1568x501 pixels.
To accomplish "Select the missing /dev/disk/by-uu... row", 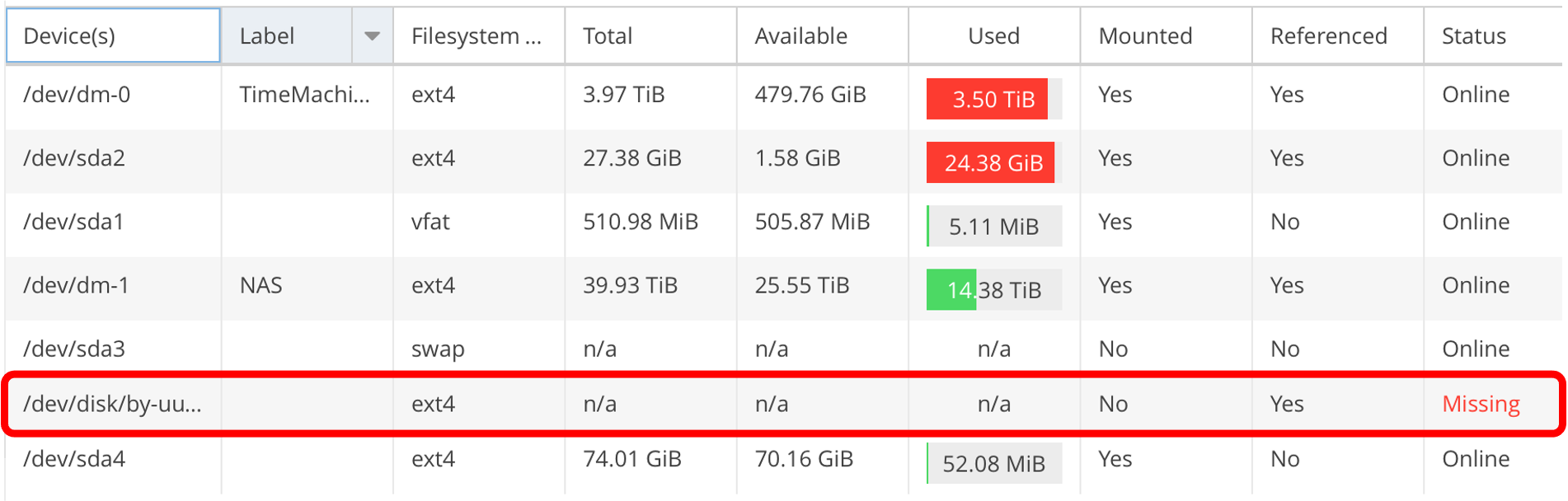I will point(783,404).
